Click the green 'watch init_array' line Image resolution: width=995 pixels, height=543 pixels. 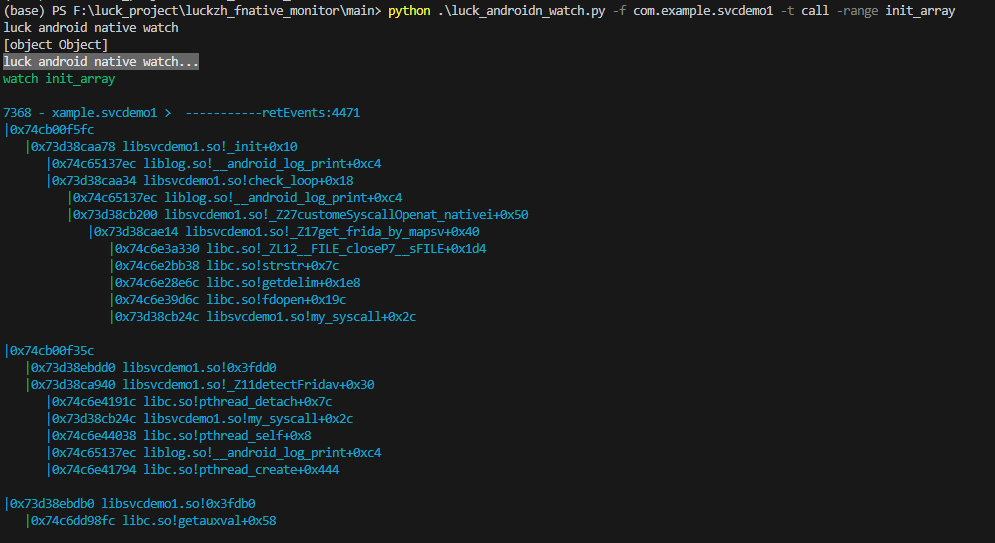point(59,79)
